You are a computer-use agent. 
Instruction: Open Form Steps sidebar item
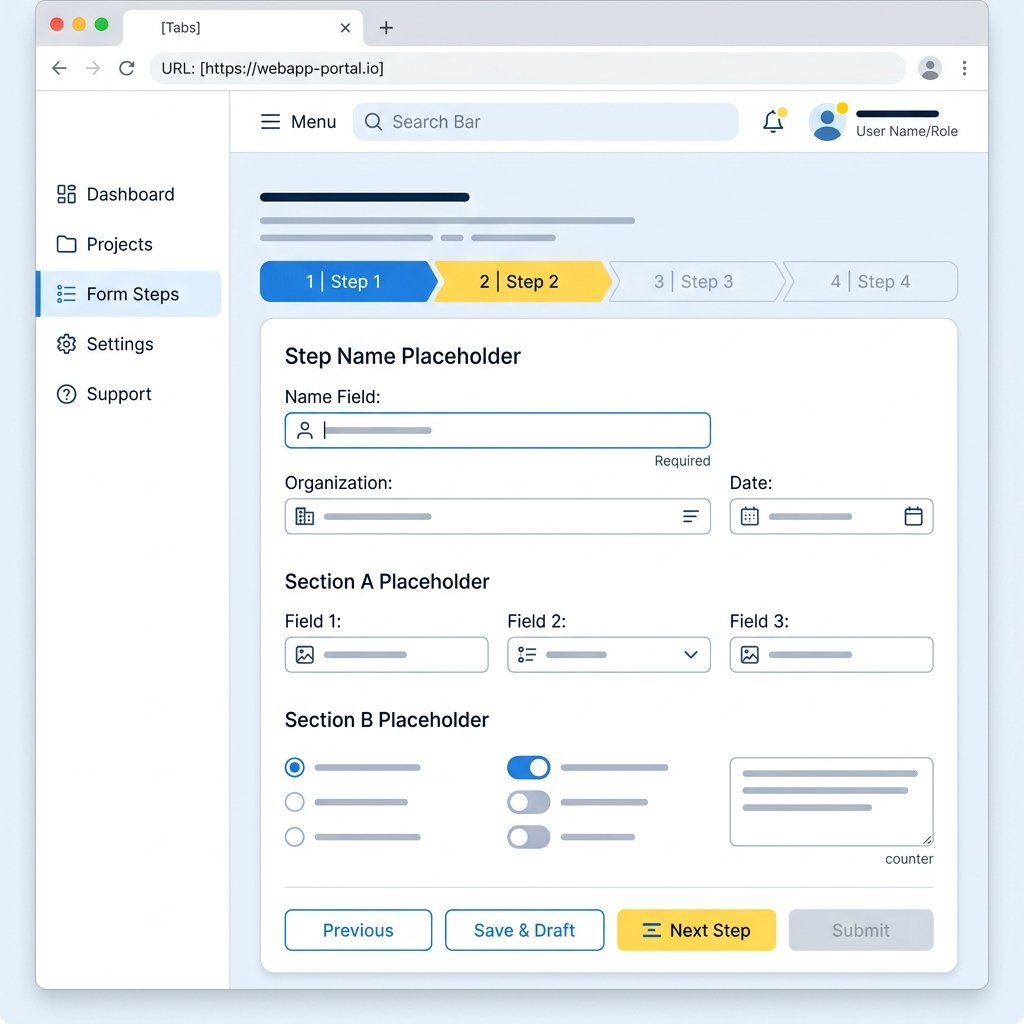coord(129,294)
